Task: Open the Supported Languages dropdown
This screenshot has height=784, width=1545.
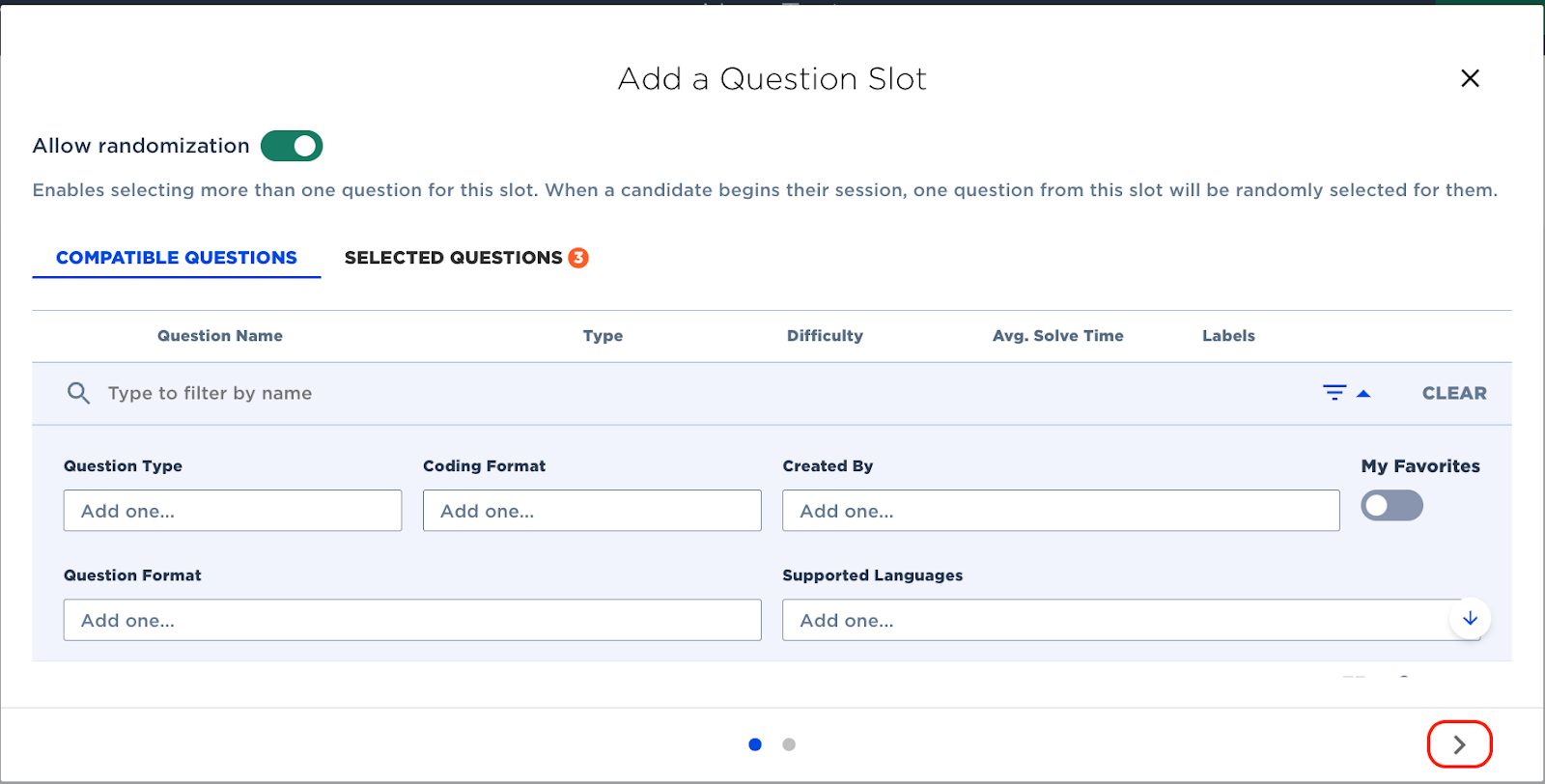Action: pos(1131,620)
